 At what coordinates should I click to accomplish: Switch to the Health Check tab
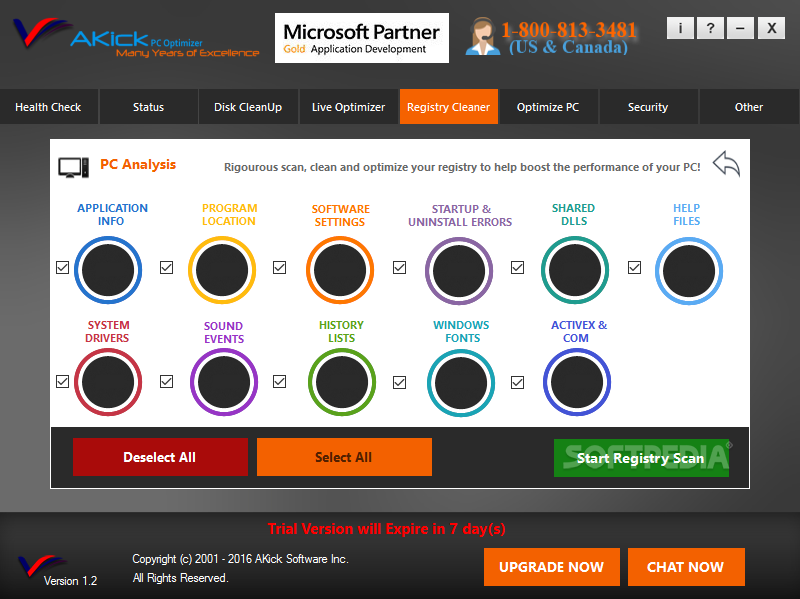click(x=48, y=107)
